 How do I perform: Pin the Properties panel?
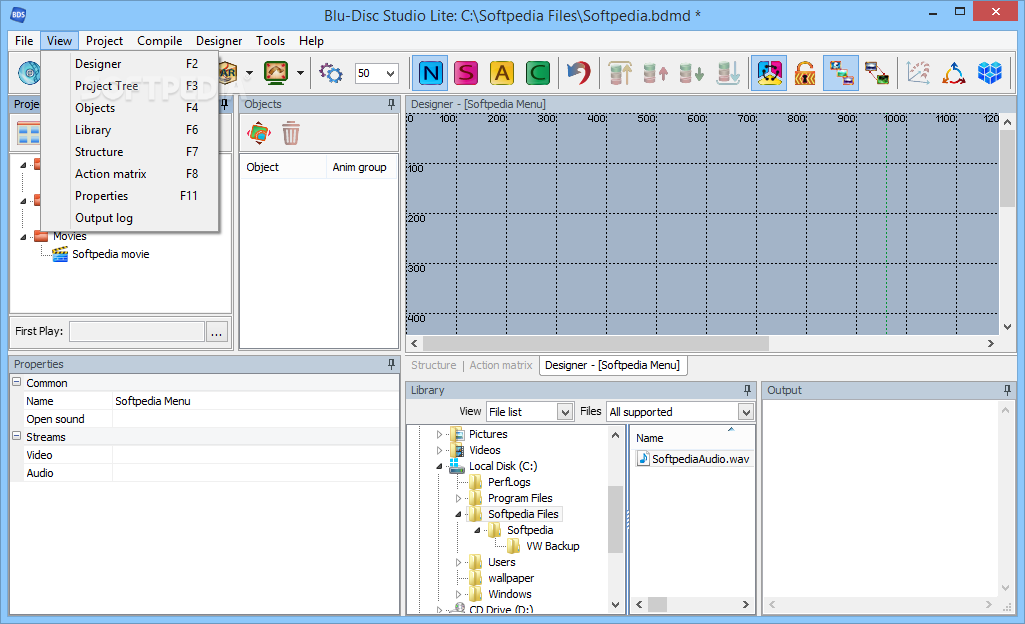click(x=391, y=364)
